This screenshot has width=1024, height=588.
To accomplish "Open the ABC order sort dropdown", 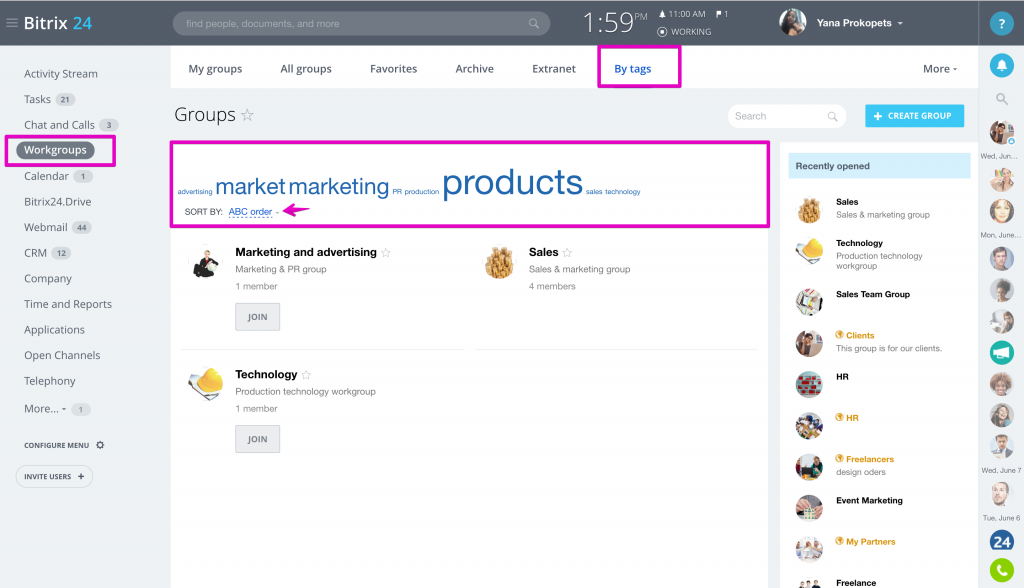I will (253, 212).
